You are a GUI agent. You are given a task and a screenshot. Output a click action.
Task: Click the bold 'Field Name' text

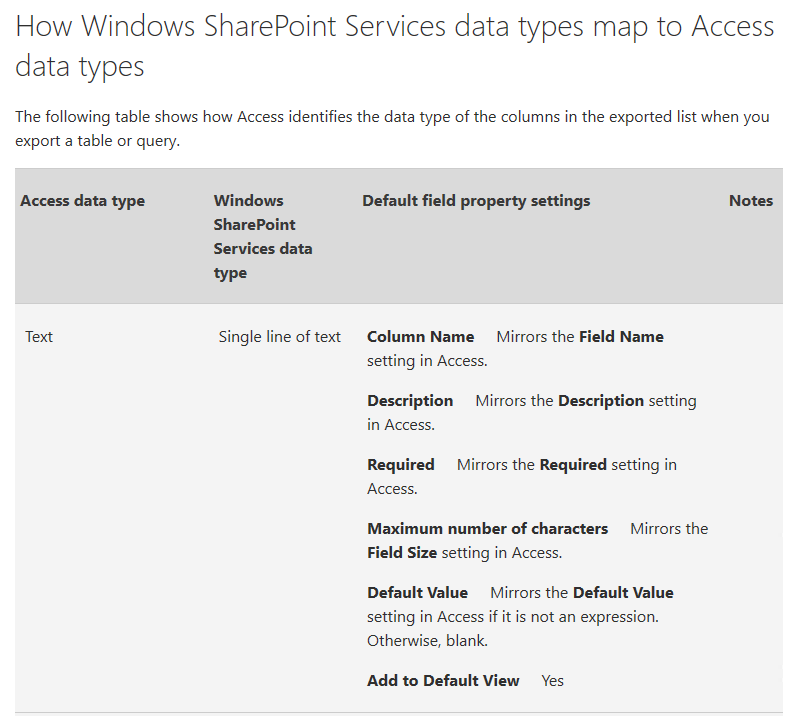[621, 337]
